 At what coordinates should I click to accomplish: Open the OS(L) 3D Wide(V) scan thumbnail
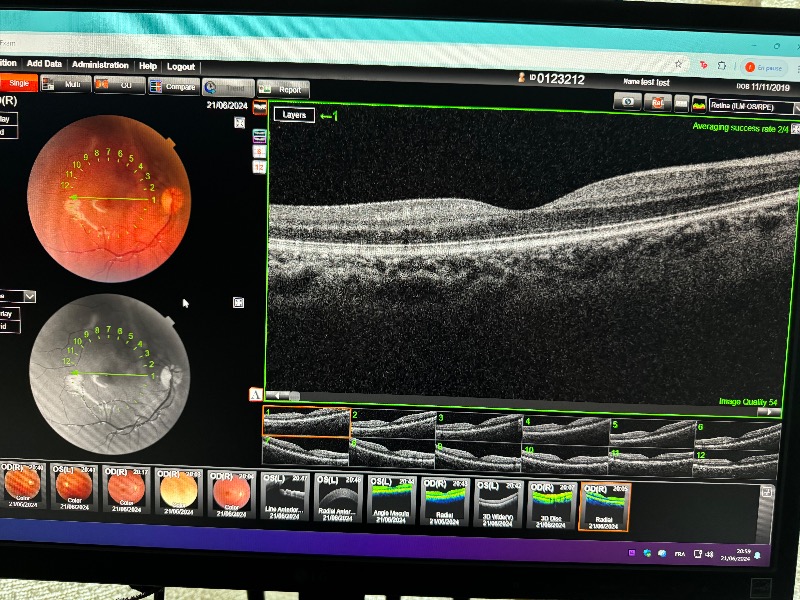coord(498,503)
